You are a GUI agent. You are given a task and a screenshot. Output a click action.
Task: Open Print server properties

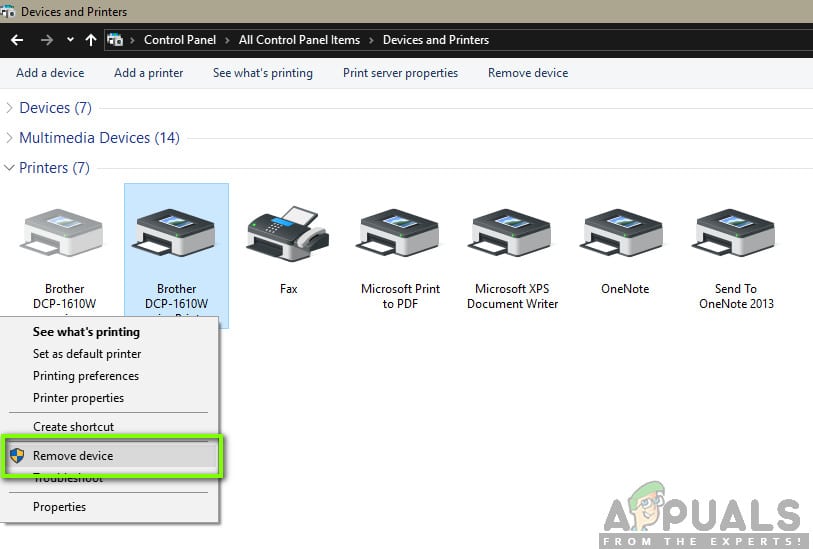(x=400, y=73)
